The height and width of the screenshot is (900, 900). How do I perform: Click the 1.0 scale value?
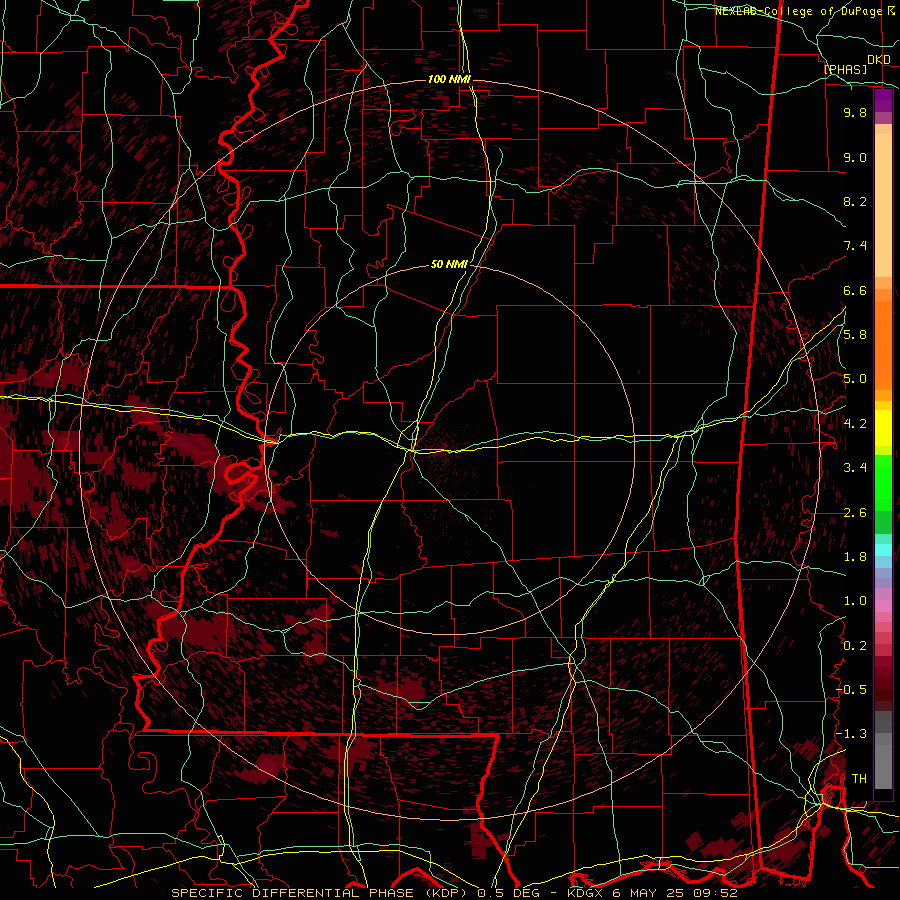coord(855,601)
